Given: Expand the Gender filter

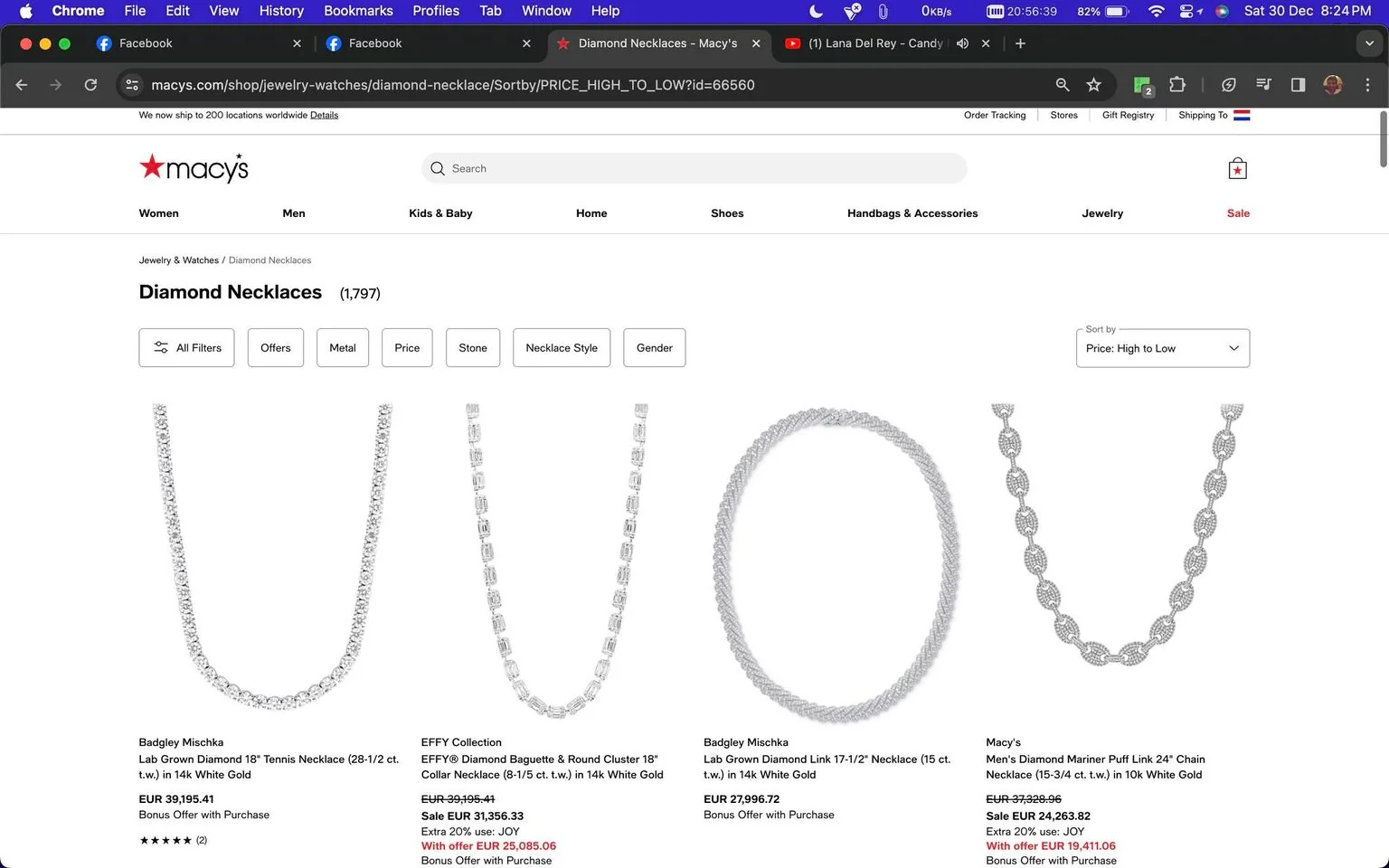Looking at the screenshot, I should pyautogui.click(x=655, y=347).
